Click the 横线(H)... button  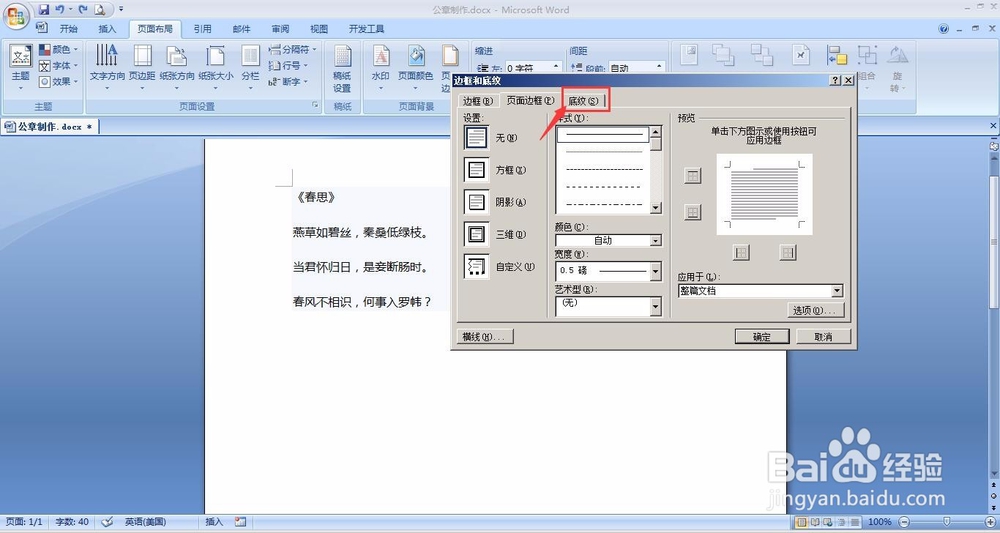click(x=485, y=337)
